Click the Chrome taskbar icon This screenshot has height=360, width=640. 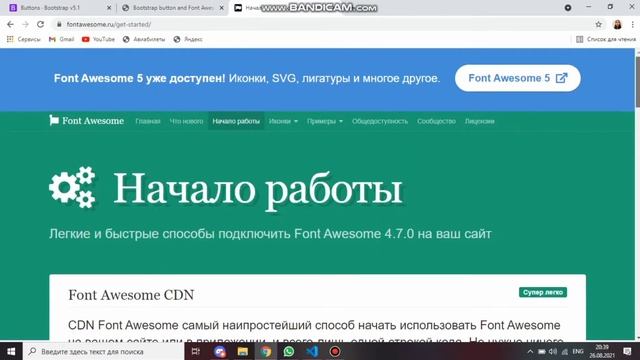pyautogui.click(x=266, y=351)
